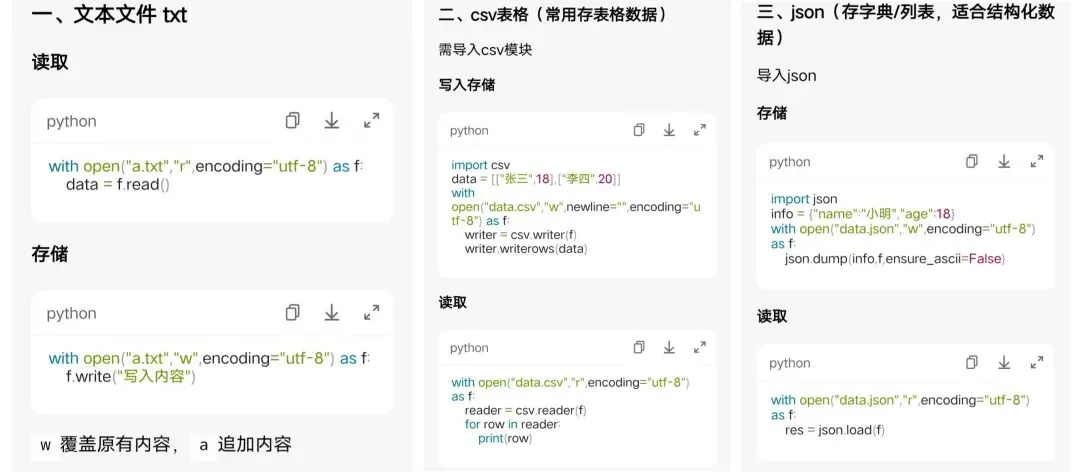Copy the csv.writer code snippet
Screen dimensions: 1080x472
(639, 130)
